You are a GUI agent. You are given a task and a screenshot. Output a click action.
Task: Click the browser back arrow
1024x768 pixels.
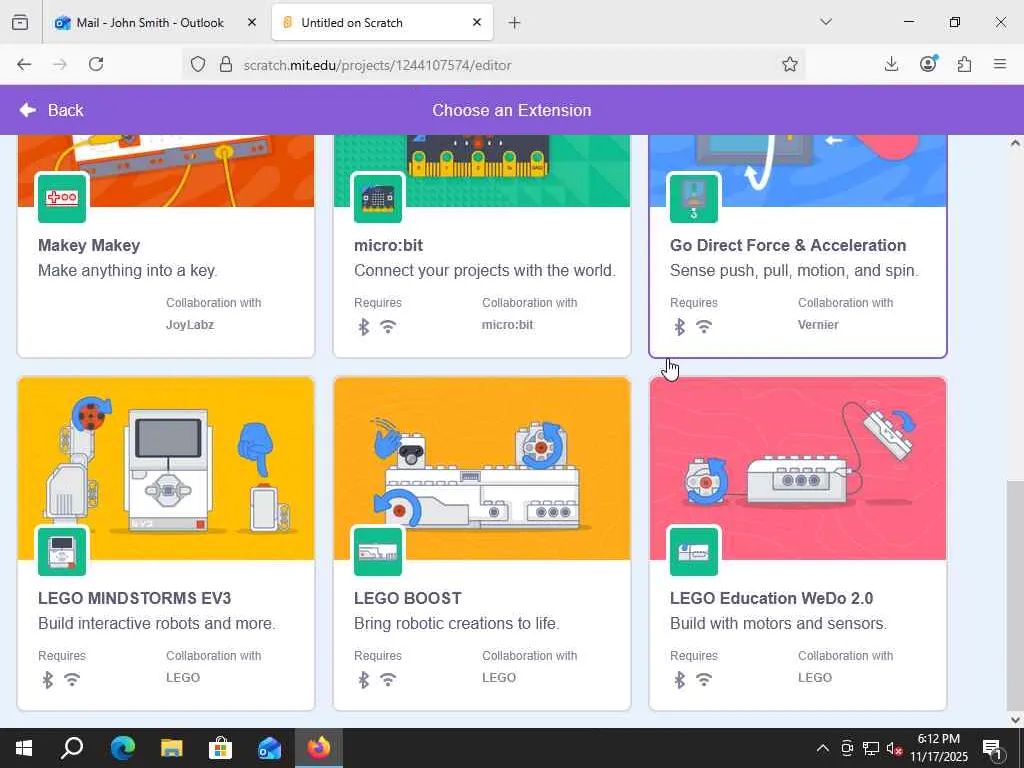coord(24,64)
